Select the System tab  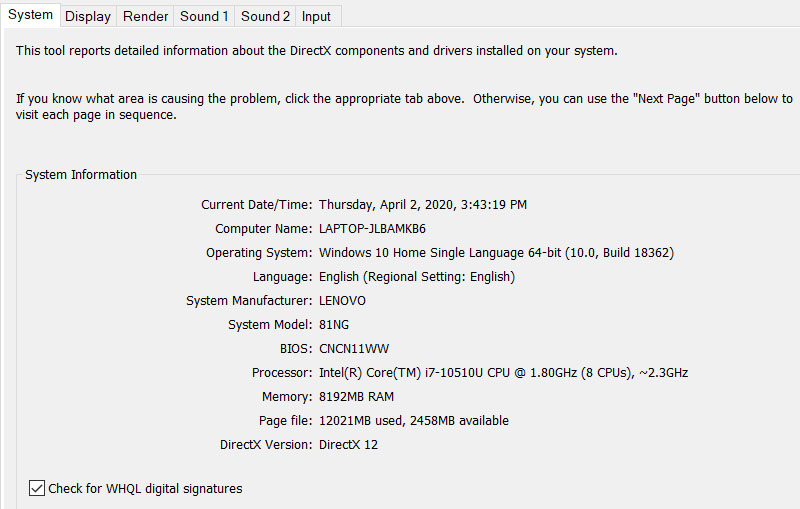(x=31, y=15)
